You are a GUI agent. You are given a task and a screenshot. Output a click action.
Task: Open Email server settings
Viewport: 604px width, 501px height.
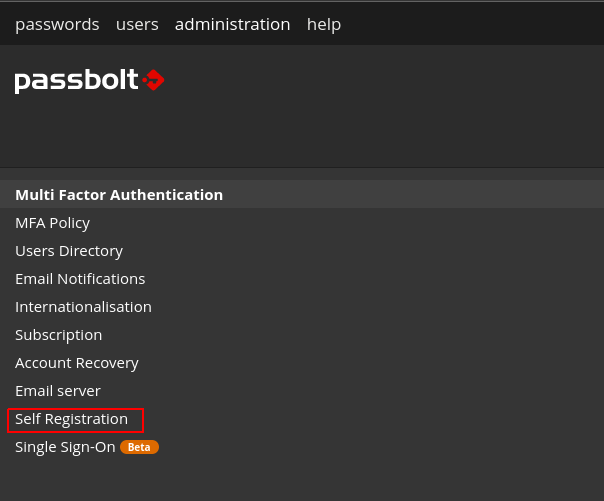[x=58, y=391]
